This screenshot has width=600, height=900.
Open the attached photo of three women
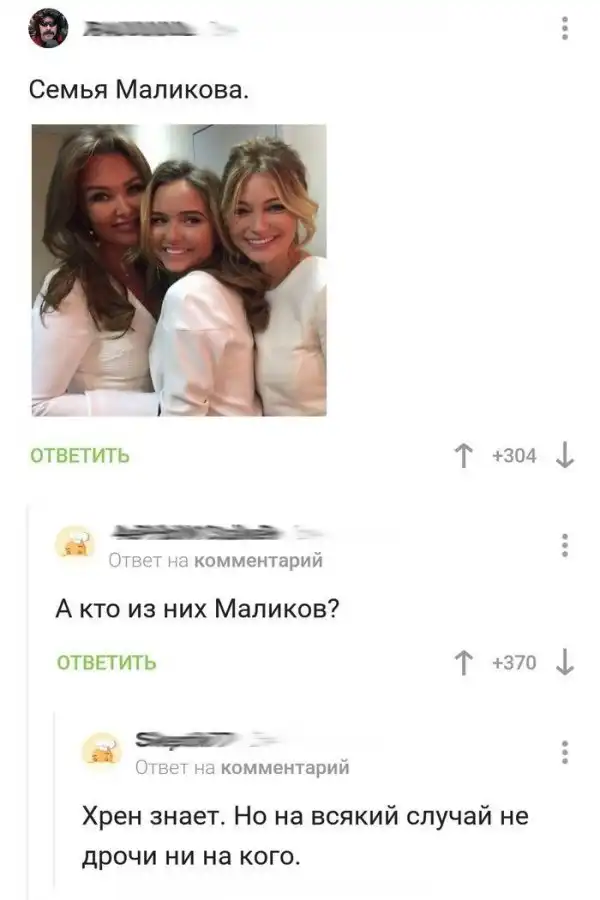click(x=179, y=270)
